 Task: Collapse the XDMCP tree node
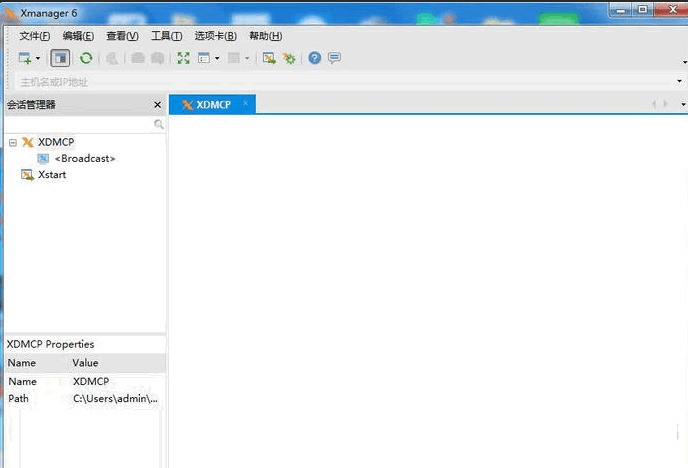[13, 143]
